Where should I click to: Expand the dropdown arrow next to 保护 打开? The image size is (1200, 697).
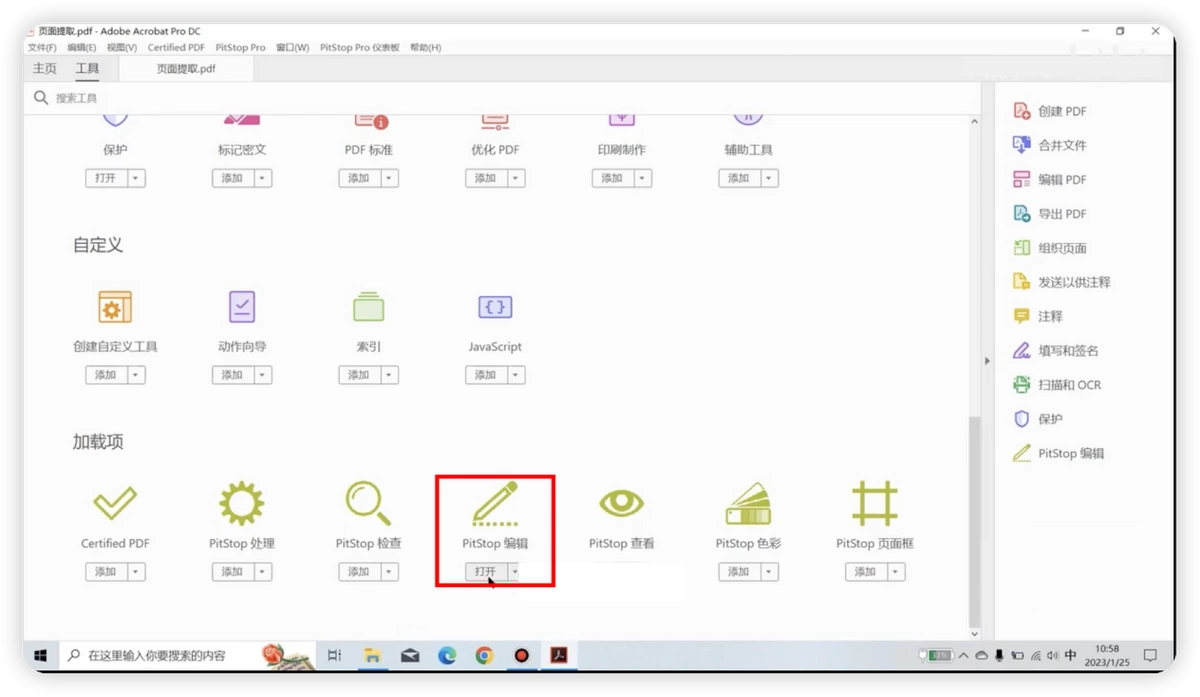(137, 178)
